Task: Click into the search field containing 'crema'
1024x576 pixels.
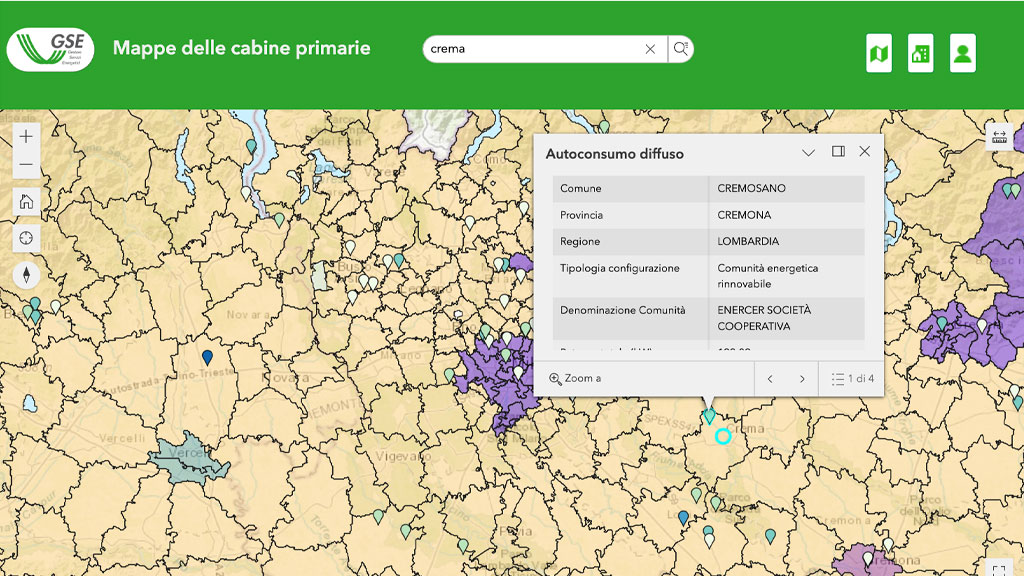Action: point(530,49)
